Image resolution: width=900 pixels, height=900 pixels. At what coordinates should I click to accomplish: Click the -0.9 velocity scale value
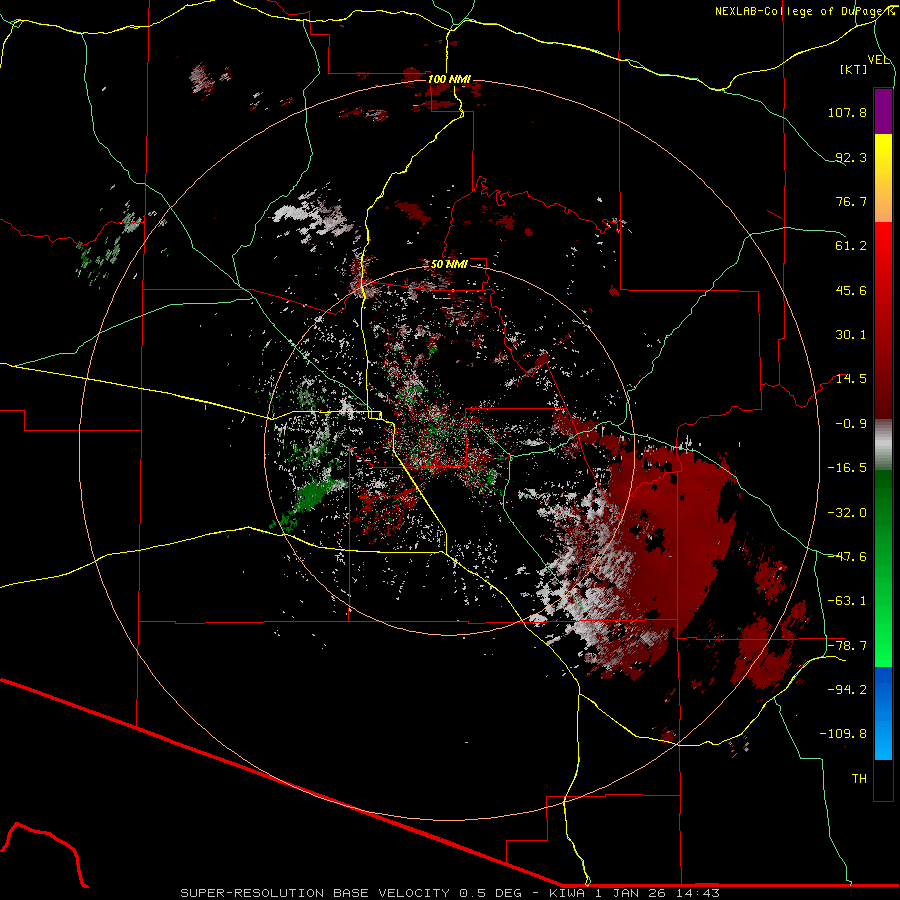pos(851,424)
